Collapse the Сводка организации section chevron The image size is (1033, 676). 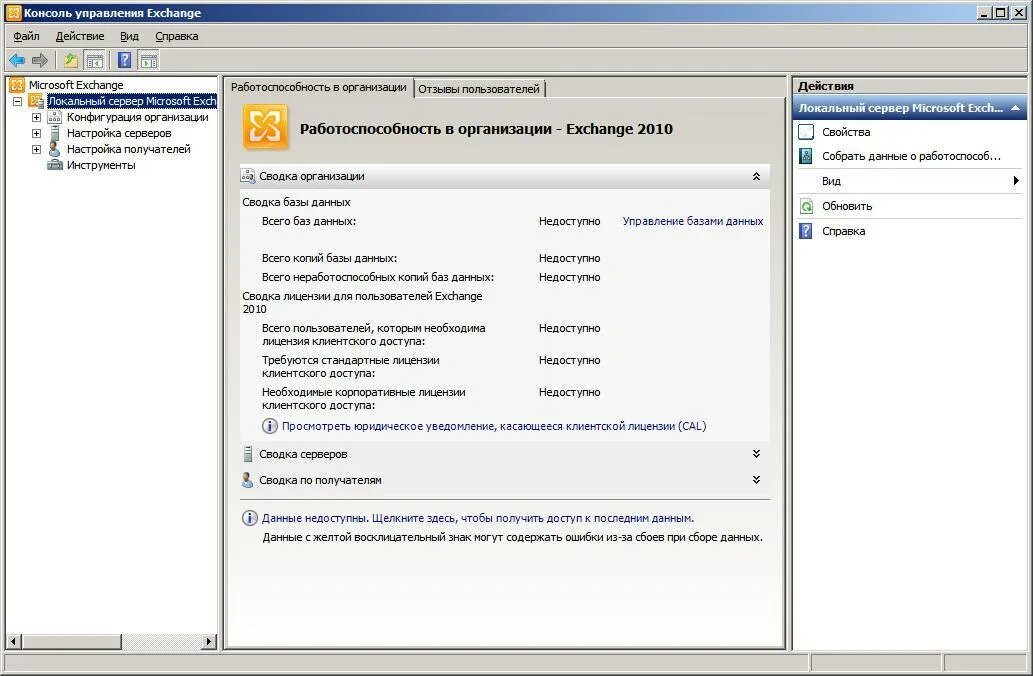pyautogui.click(x=756, y=176)
